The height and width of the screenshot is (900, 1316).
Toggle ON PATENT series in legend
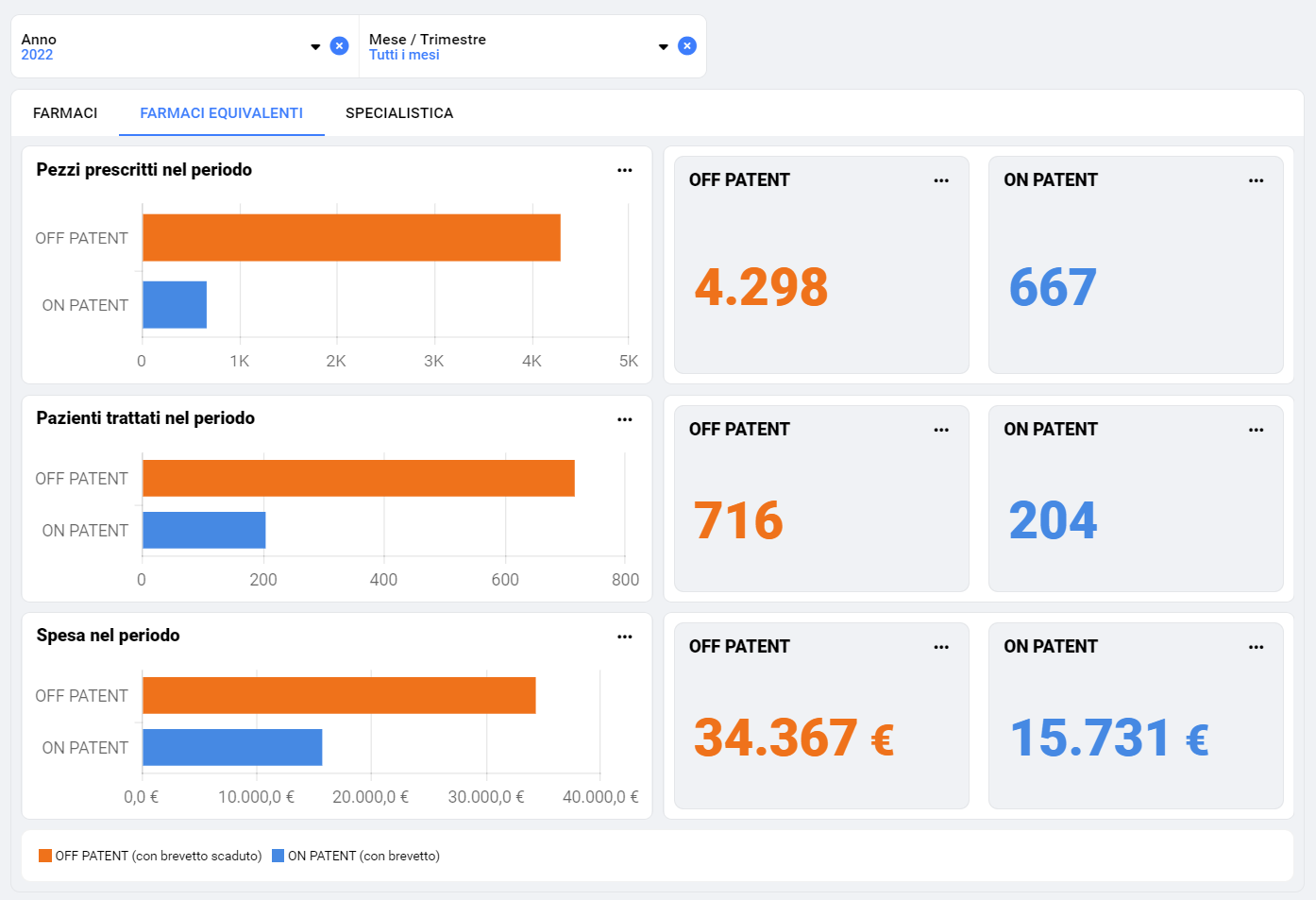[x=356, y=857]
